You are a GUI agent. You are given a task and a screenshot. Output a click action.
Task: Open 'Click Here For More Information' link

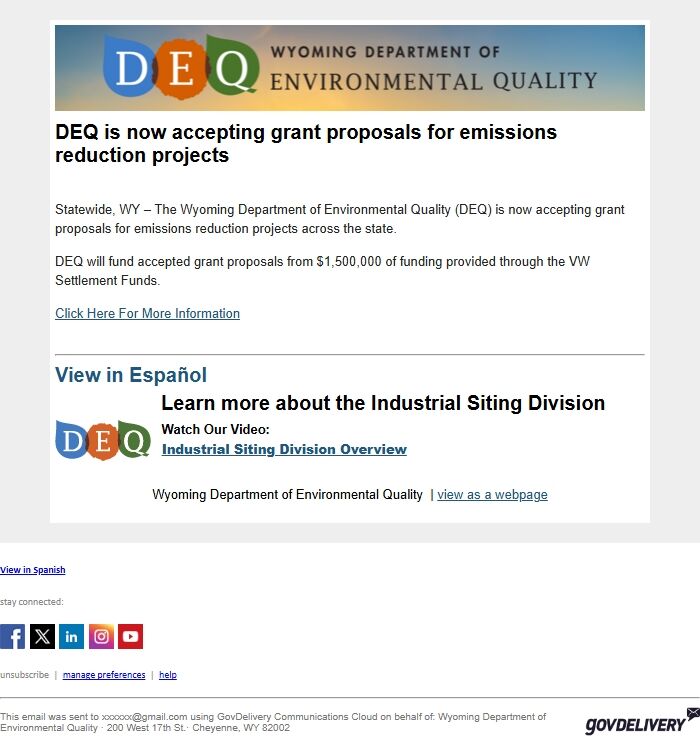click(x=148, y=313)
